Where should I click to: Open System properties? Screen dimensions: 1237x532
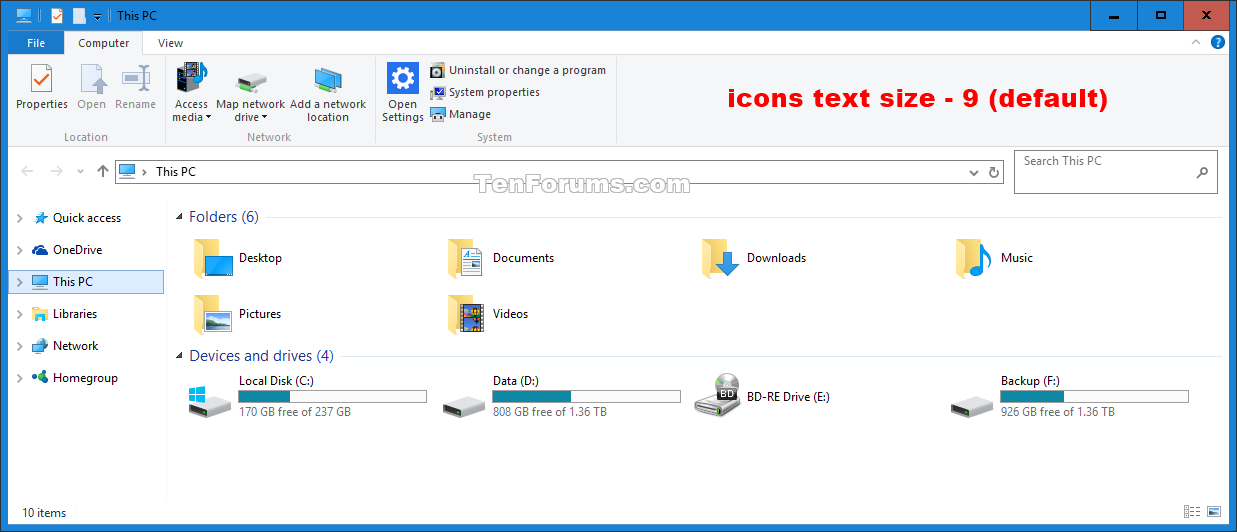(x=485, y=92)
